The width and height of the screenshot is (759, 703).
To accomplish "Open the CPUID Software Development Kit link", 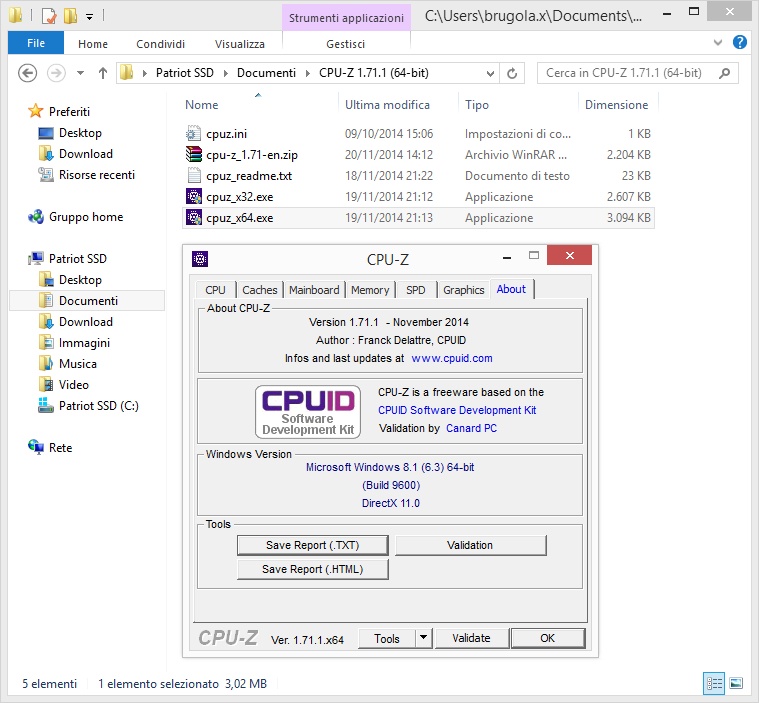I will [457, 410].
